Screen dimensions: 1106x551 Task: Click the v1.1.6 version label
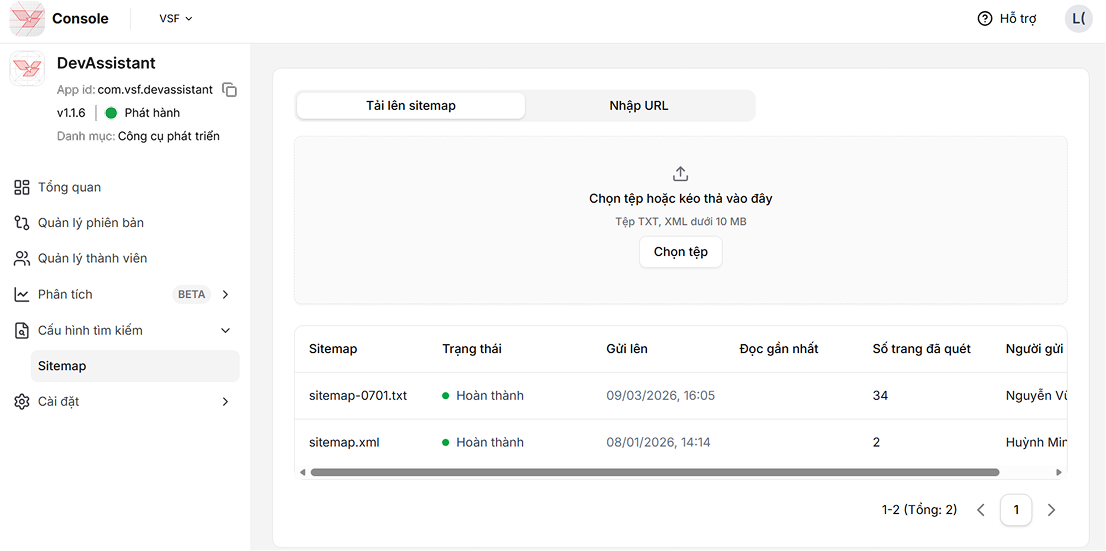71,113
